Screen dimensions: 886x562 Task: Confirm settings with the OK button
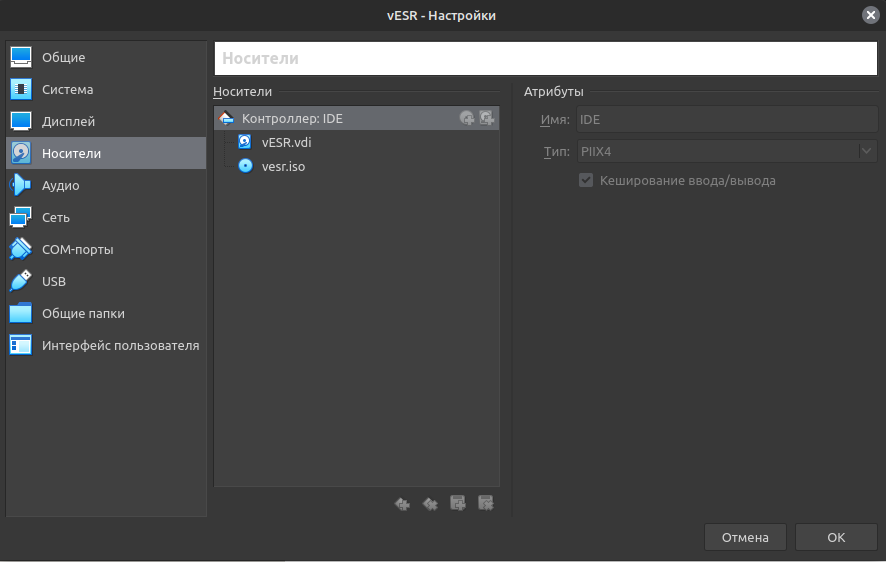836,537
